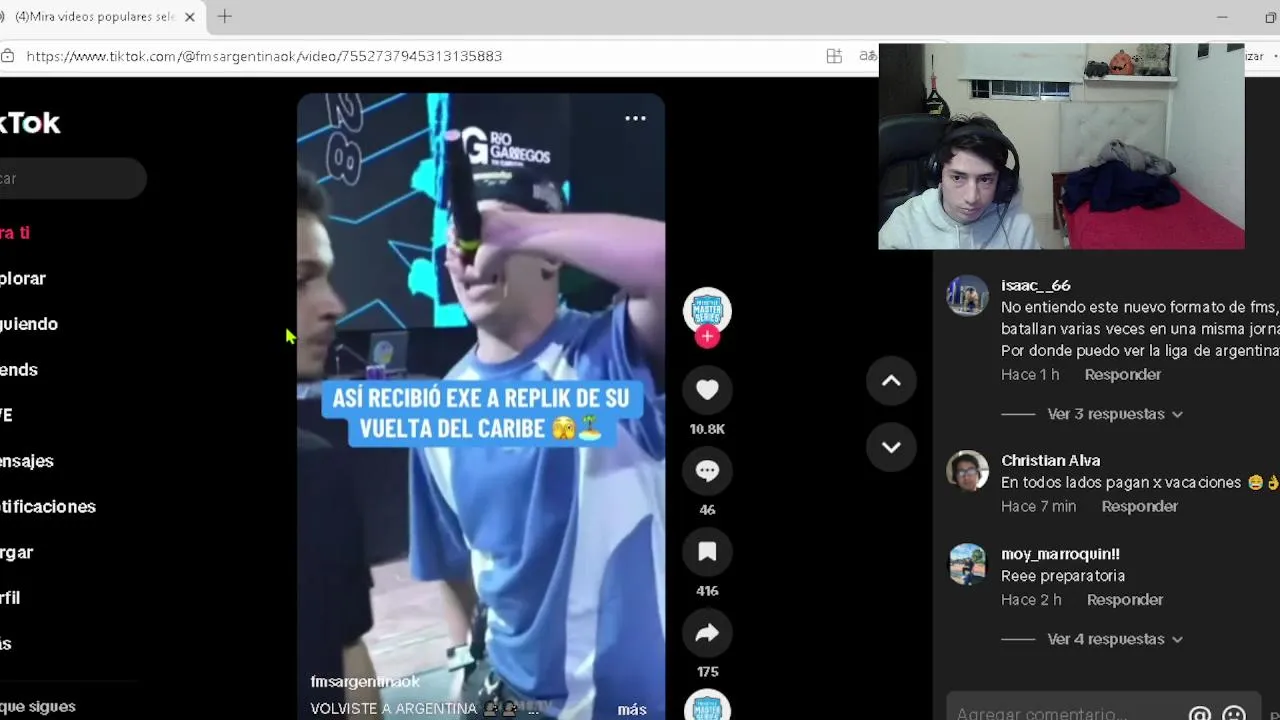Like the video with the heart icon
1280x720 pixels.
(x=707, y=390)
